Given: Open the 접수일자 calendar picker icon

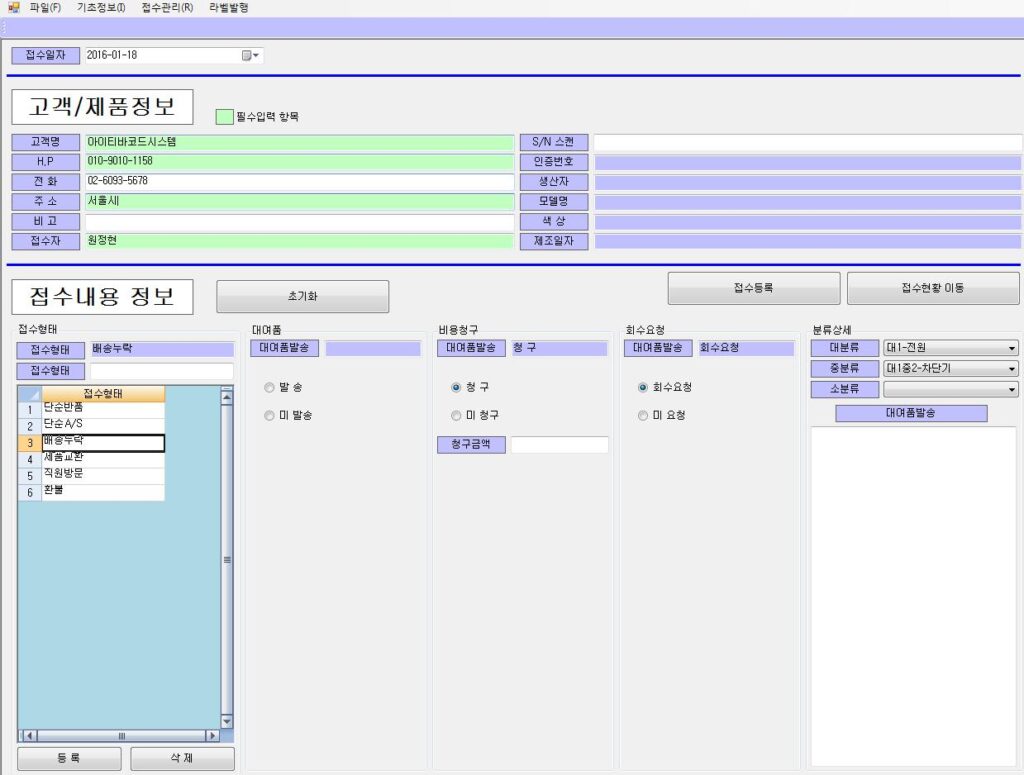Looking at the screenshot, I should click(x=250, y=56).
